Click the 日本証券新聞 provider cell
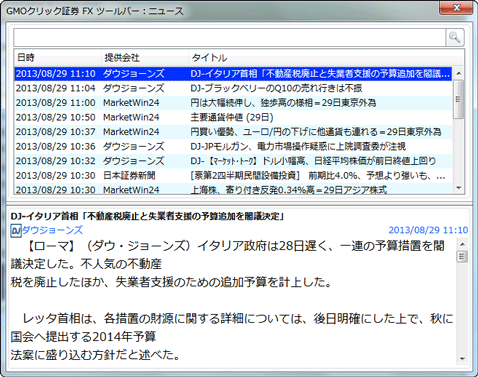The width and height of the screenshot is (478, 377). pos(129,175)
